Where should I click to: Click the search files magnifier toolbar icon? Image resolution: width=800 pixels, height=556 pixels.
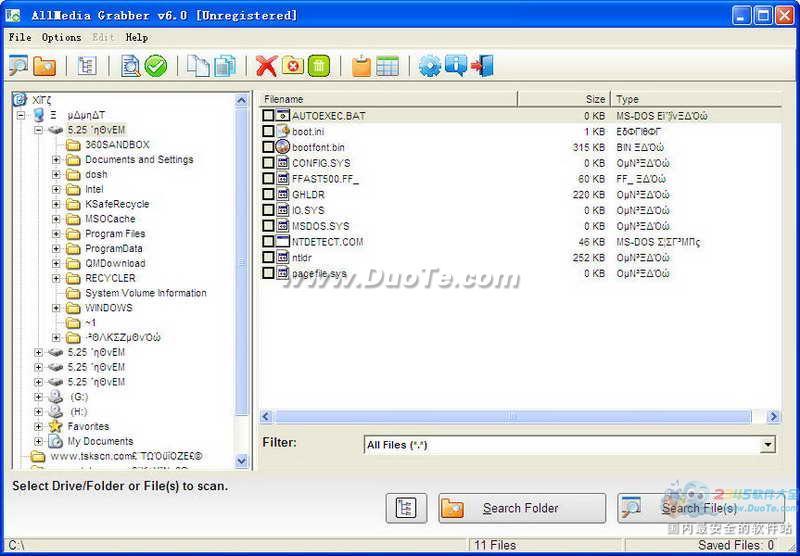(18, 66)
